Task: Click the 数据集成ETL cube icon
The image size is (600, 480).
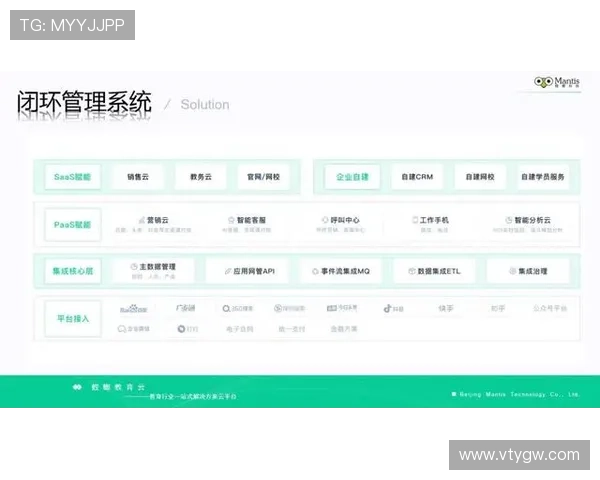Action: [x=412, y=271]
